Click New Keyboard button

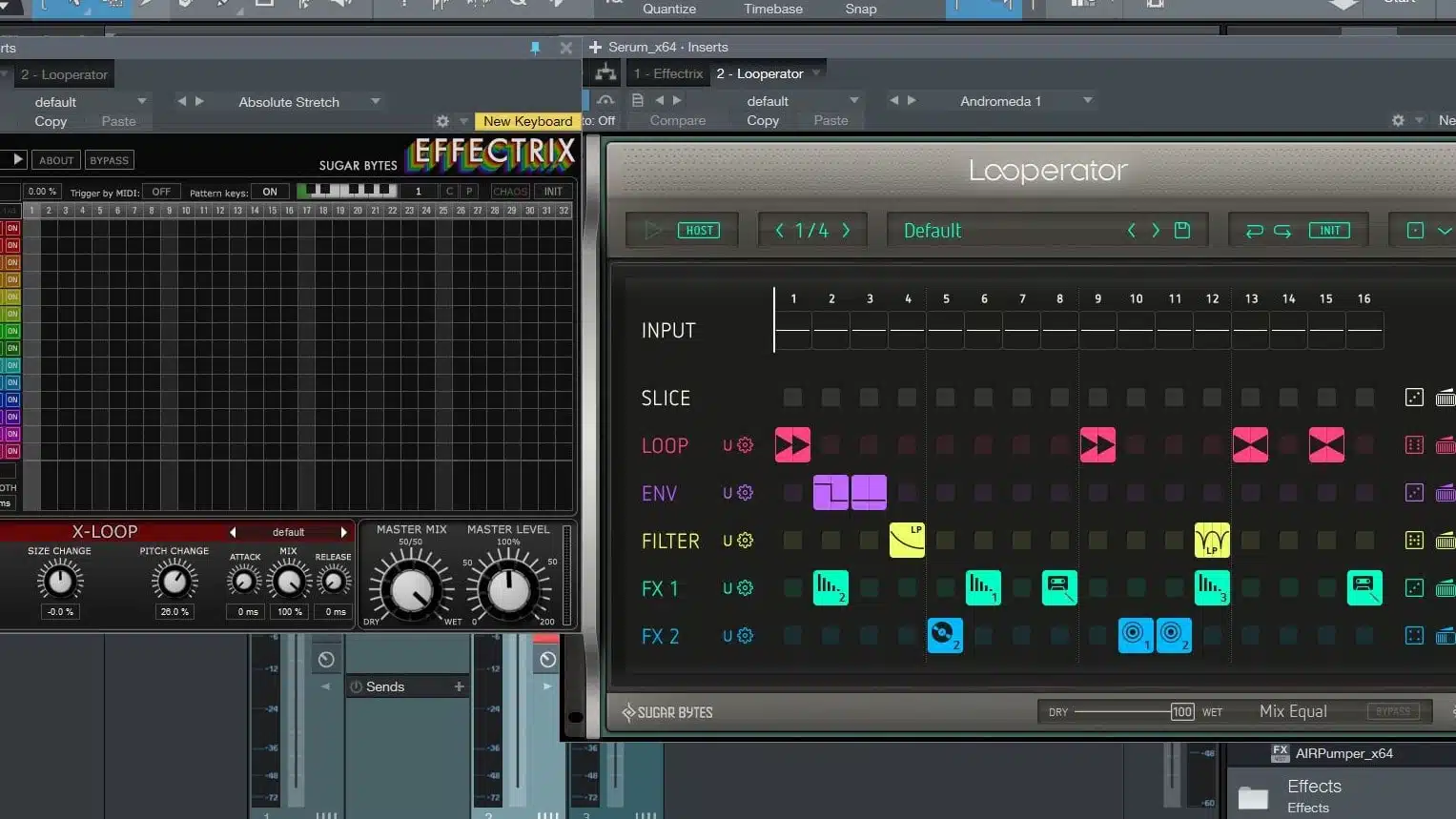(x=527, y=121)
